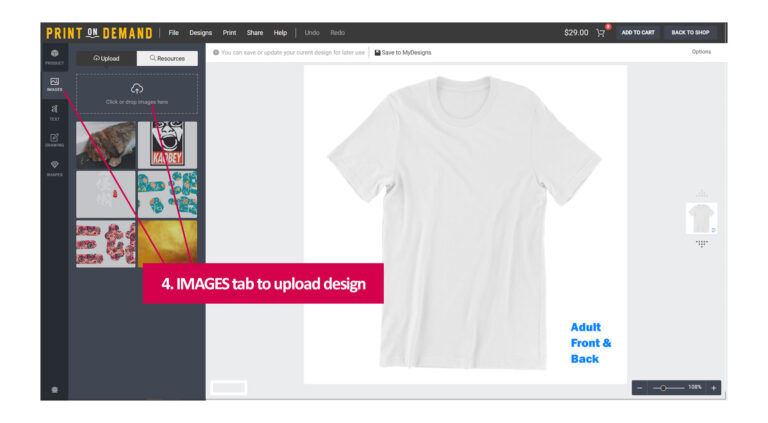Click the icon at sidebar bottom
Screen dimensions: 768x423
[54, 389]
